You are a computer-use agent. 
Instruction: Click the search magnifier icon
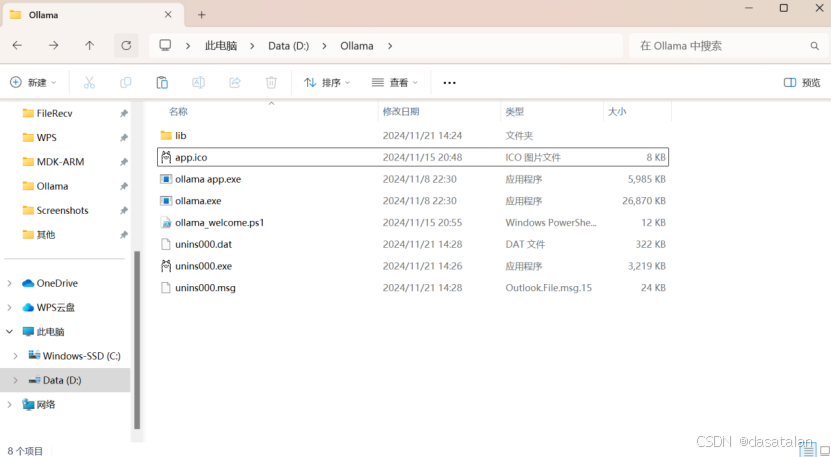[815, 46]
